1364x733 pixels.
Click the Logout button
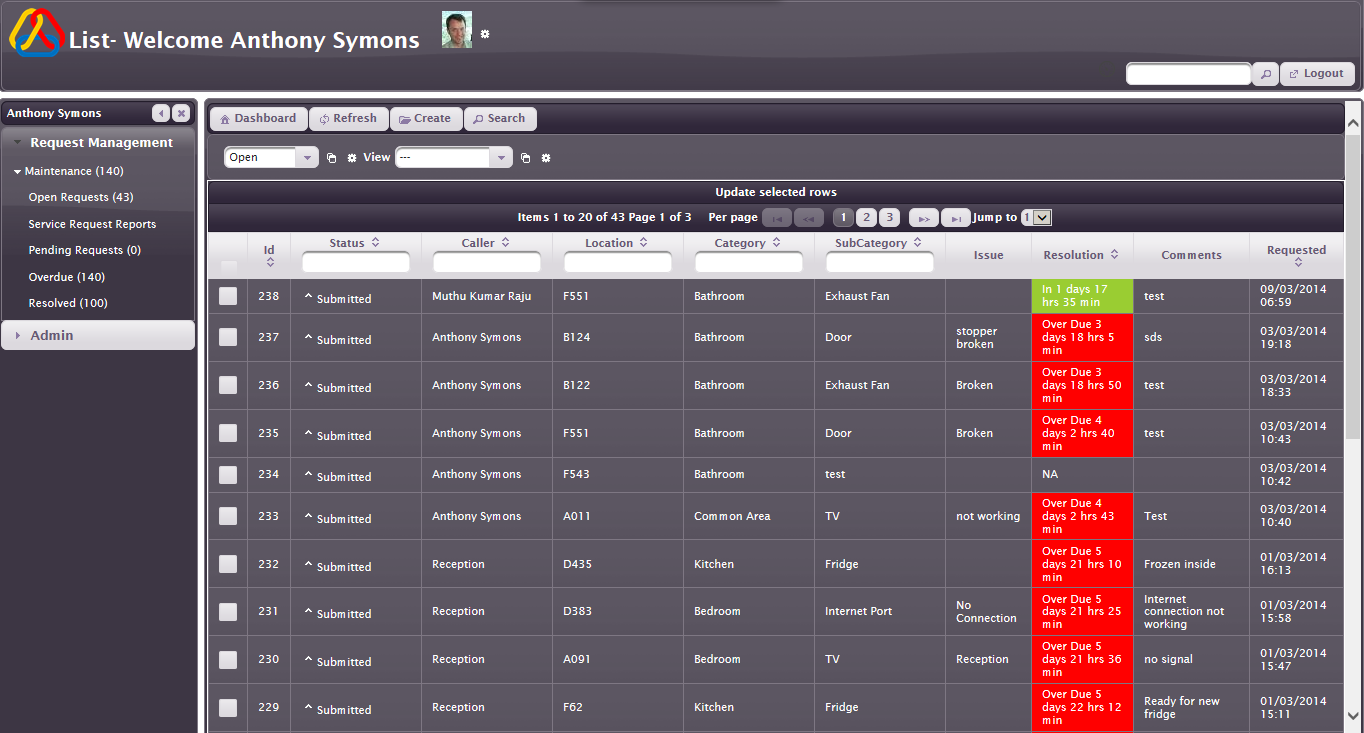(x=1317, y=74)
